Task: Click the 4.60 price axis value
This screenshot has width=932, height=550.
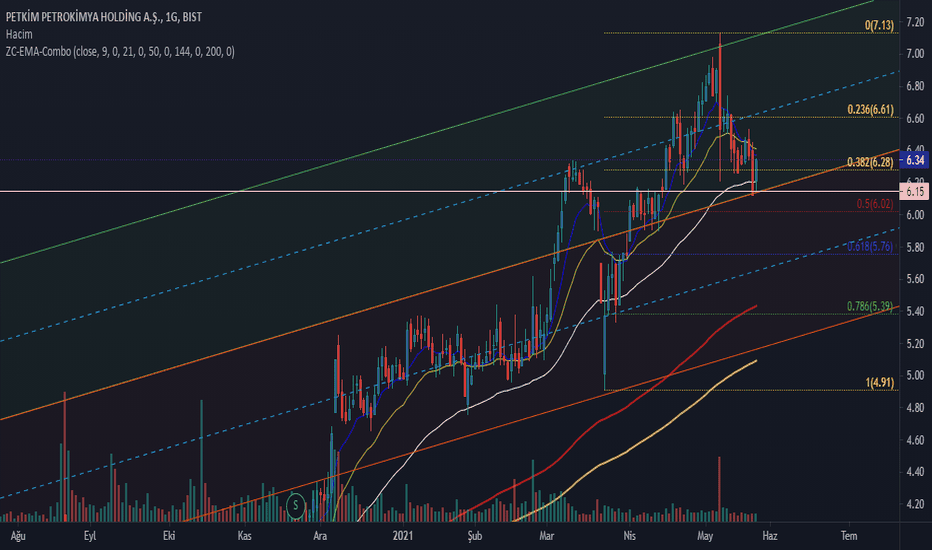Action: pos(915,440)
